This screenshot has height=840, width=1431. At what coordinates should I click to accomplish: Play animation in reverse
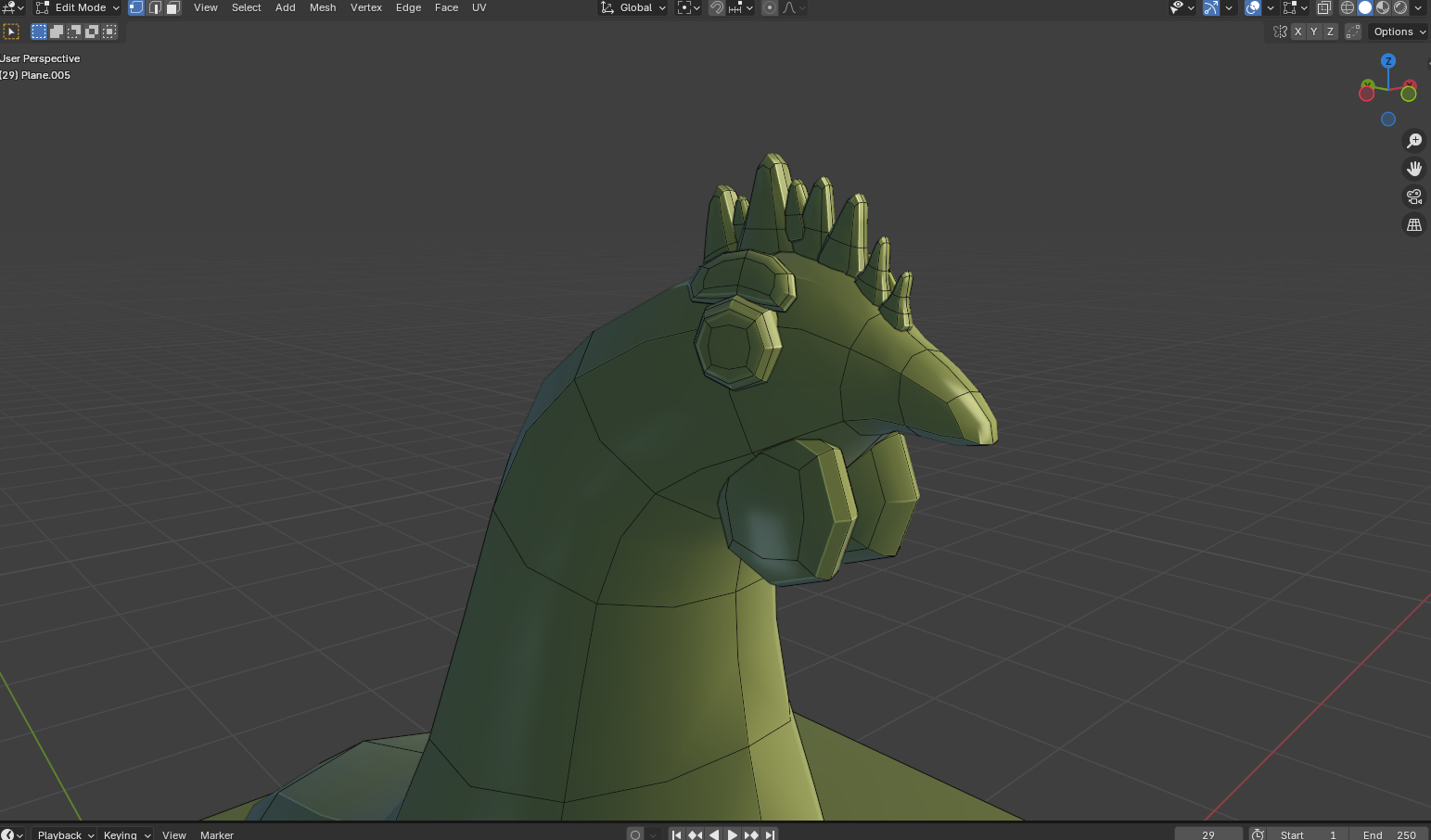click(x=714, y=834)
